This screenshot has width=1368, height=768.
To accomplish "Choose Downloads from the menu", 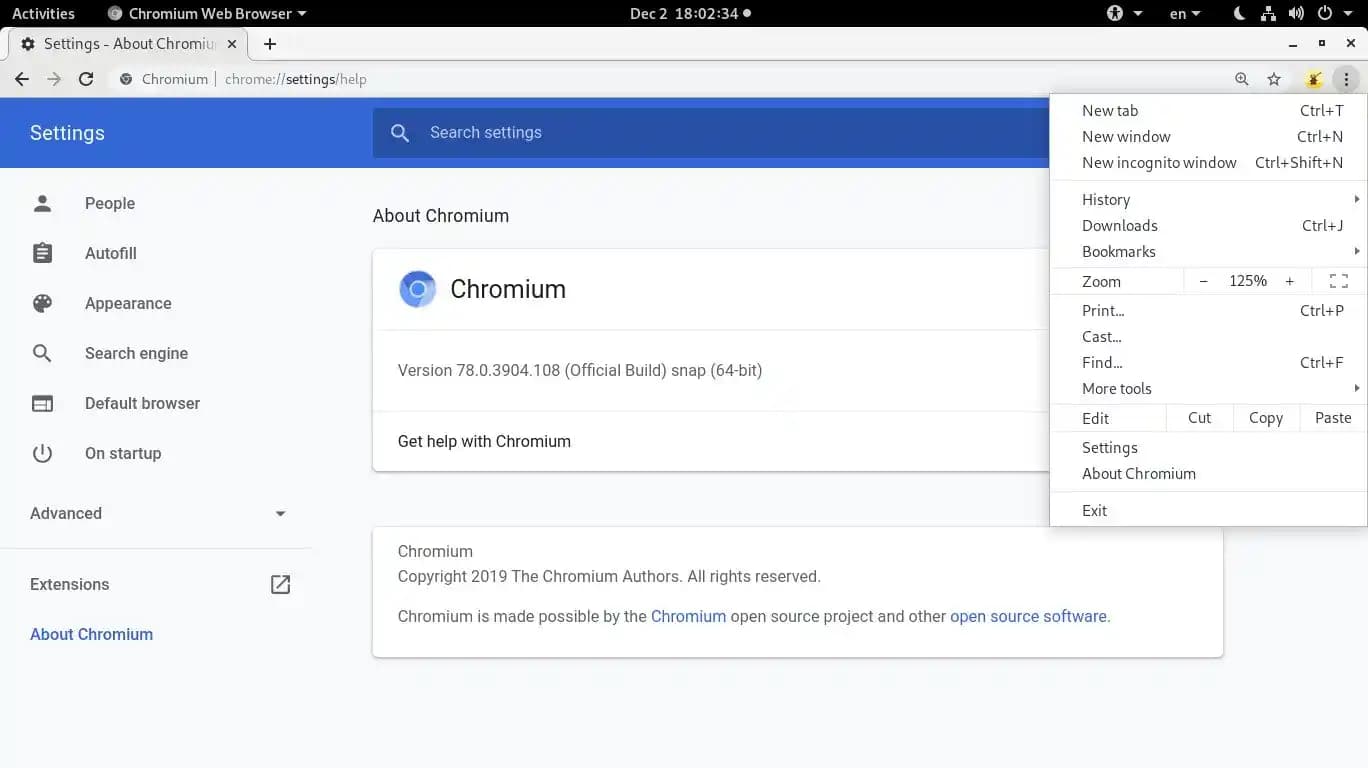I will click(x=1120, y=226).
